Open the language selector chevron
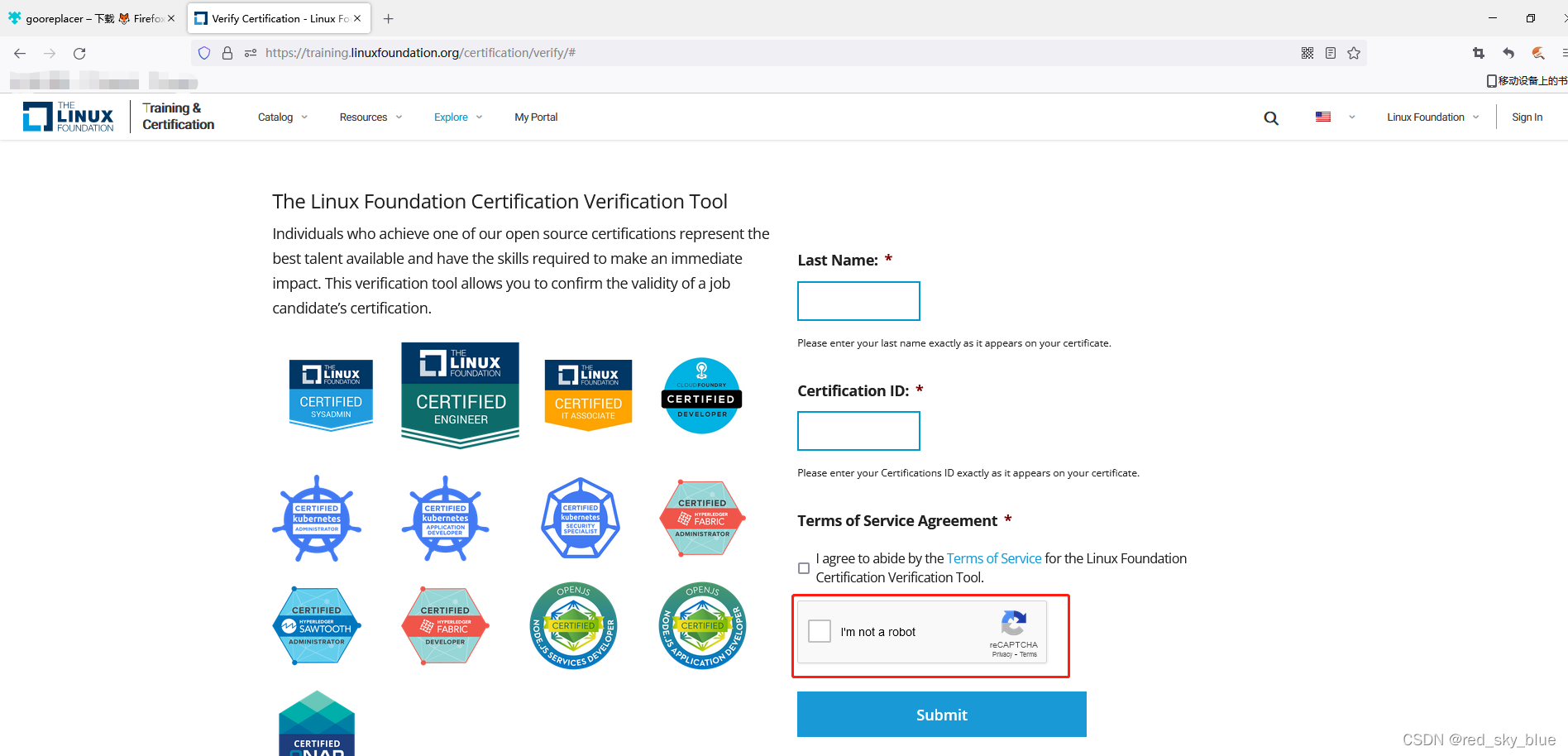Viewport: 1568px width, 756px height. [x=1352, y=117]
